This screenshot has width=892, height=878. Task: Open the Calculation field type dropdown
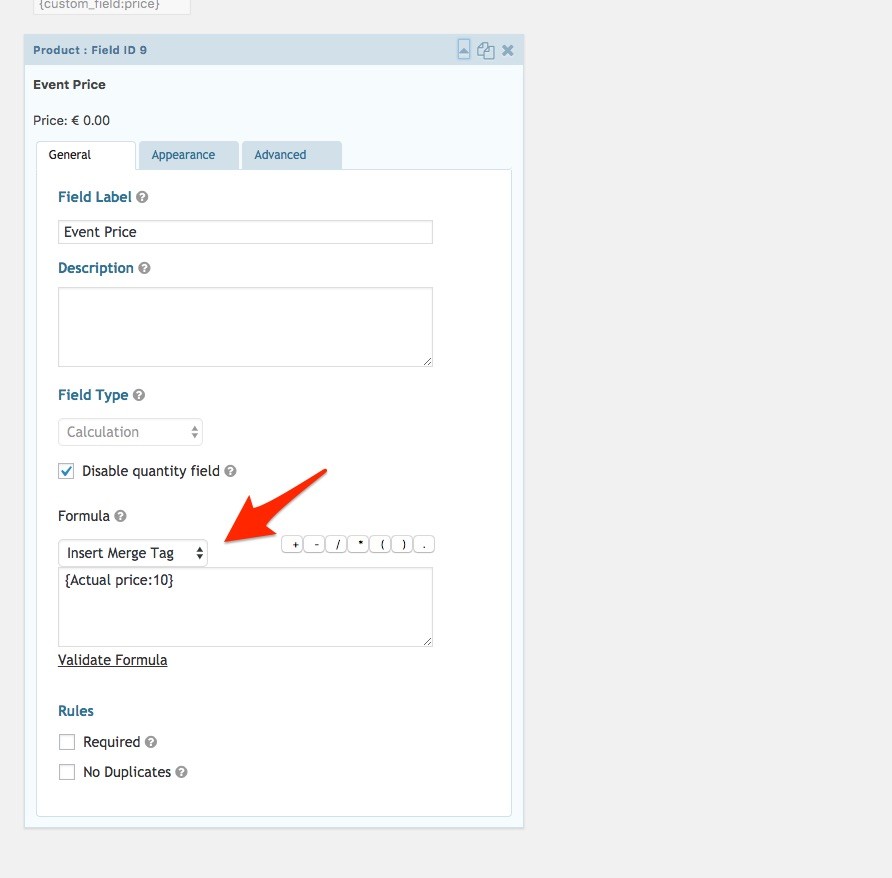click(x=130, y=432)
